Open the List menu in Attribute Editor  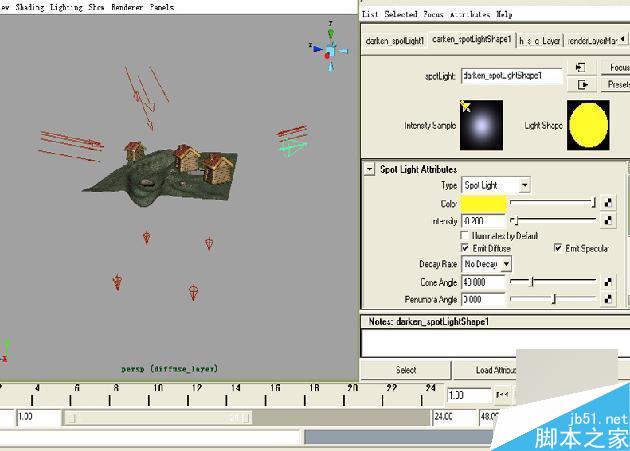coord(370,14)
